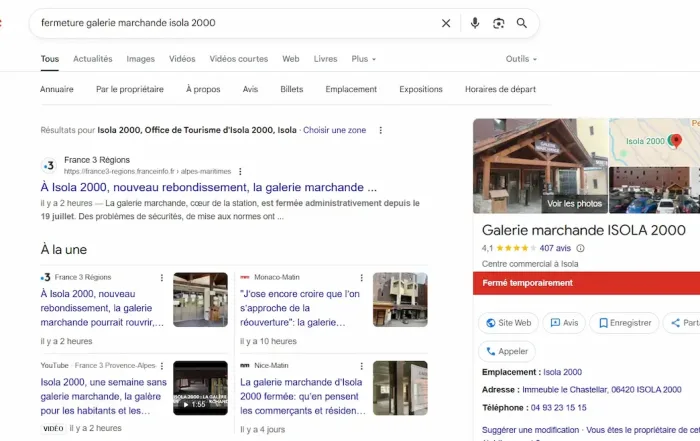The image size is (700, 441).
Task: Switch to the Livres tab
Action: (x=325, y=59)
